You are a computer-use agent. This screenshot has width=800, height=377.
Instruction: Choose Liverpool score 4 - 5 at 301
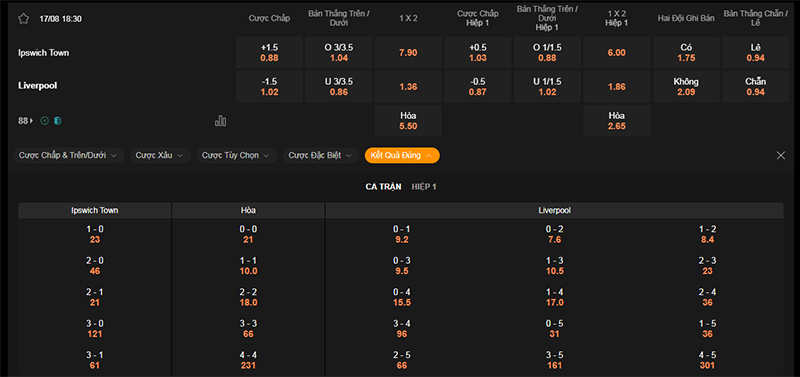(708, 360)
